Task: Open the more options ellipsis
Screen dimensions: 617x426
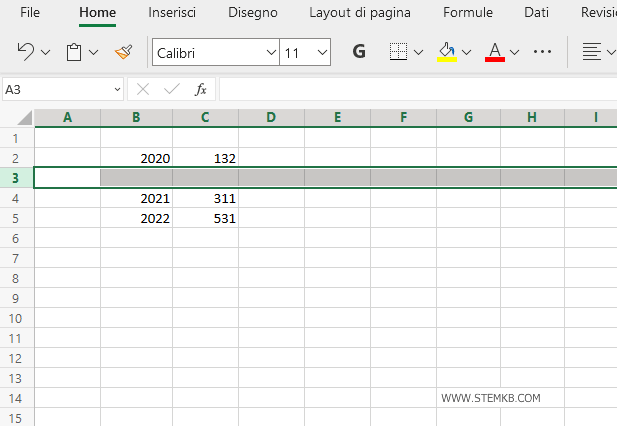Action: (543, 52)
